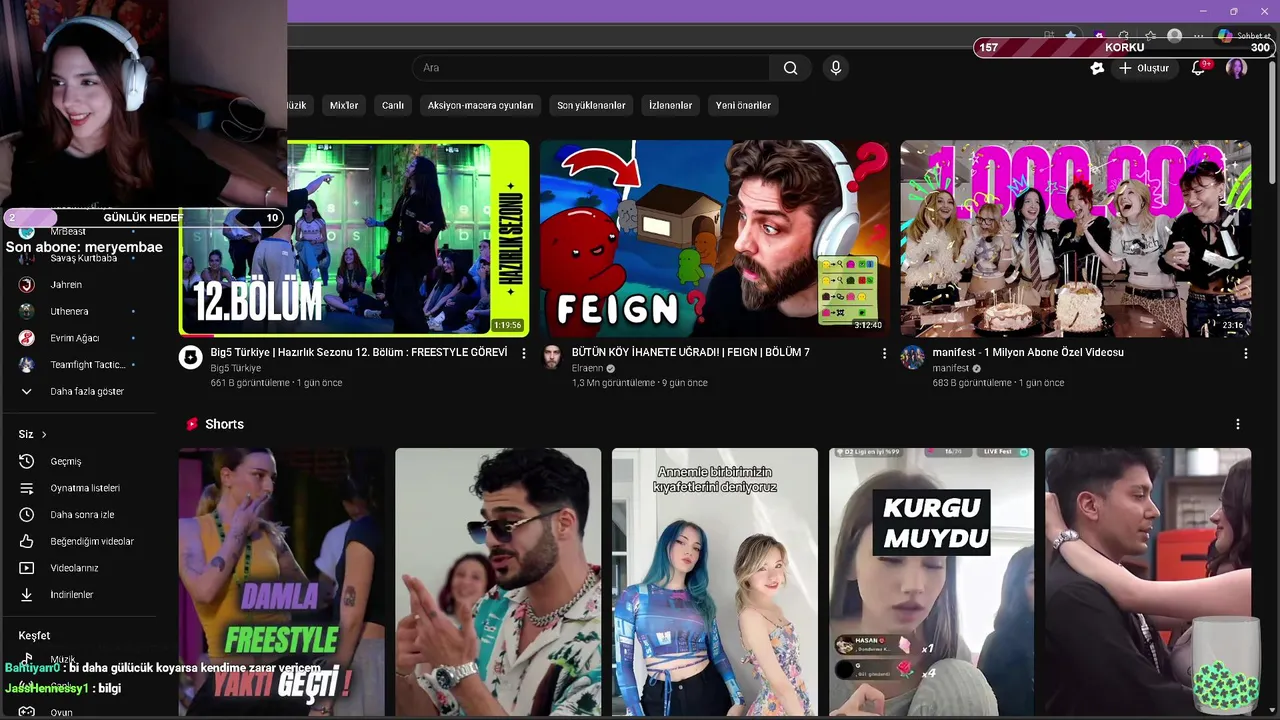
Task: Open the account avatar menu
Action: coord(1237,68)
